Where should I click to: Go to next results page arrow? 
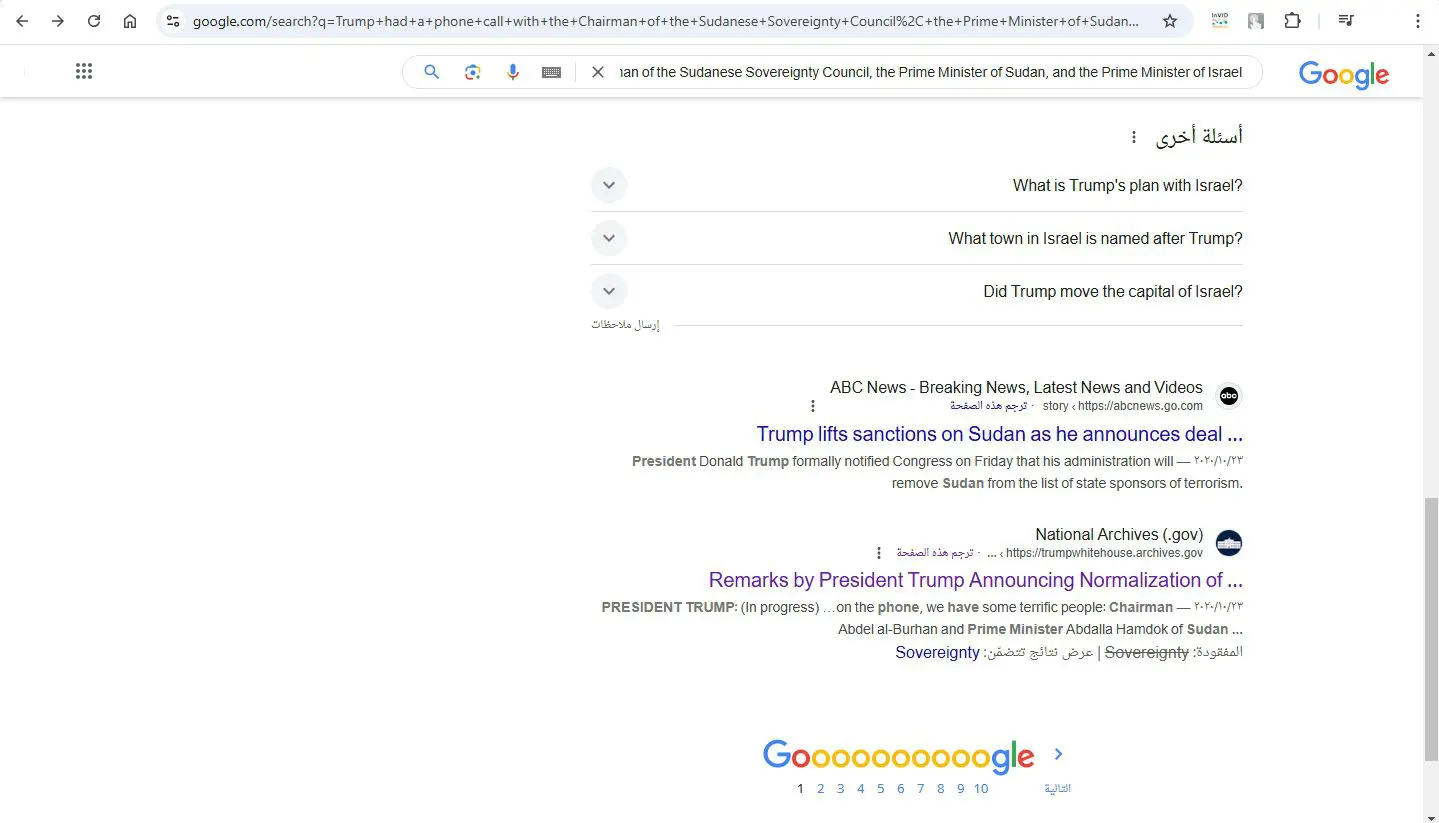tap(1058, 754)
